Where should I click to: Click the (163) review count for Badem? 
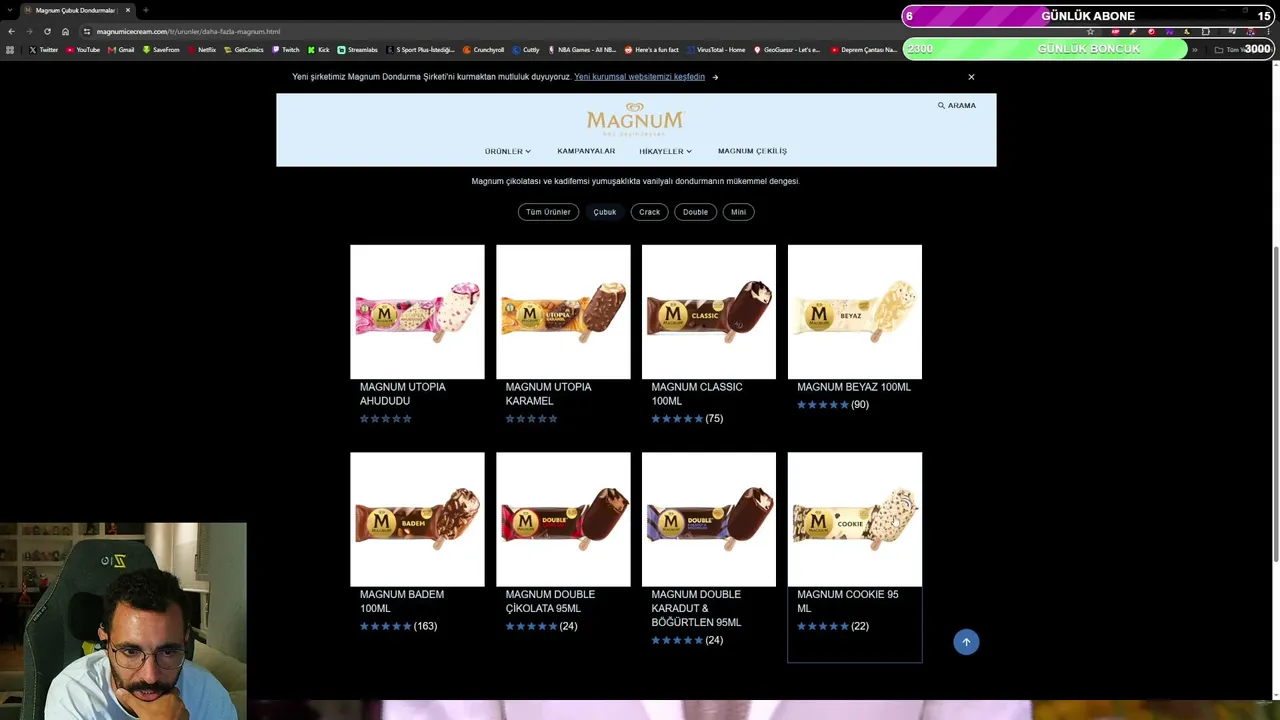click(425, 626)
